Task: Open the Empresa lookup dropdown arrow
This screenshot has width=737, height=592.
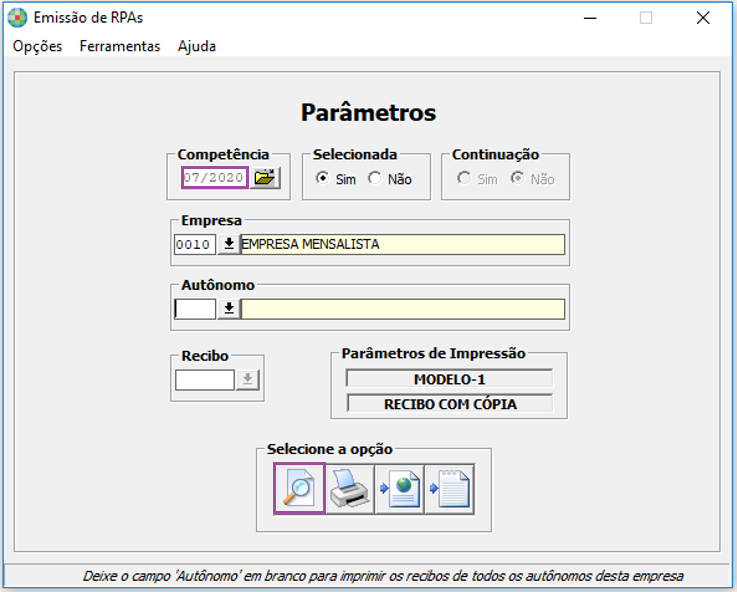Action: (x=229, y=244)
